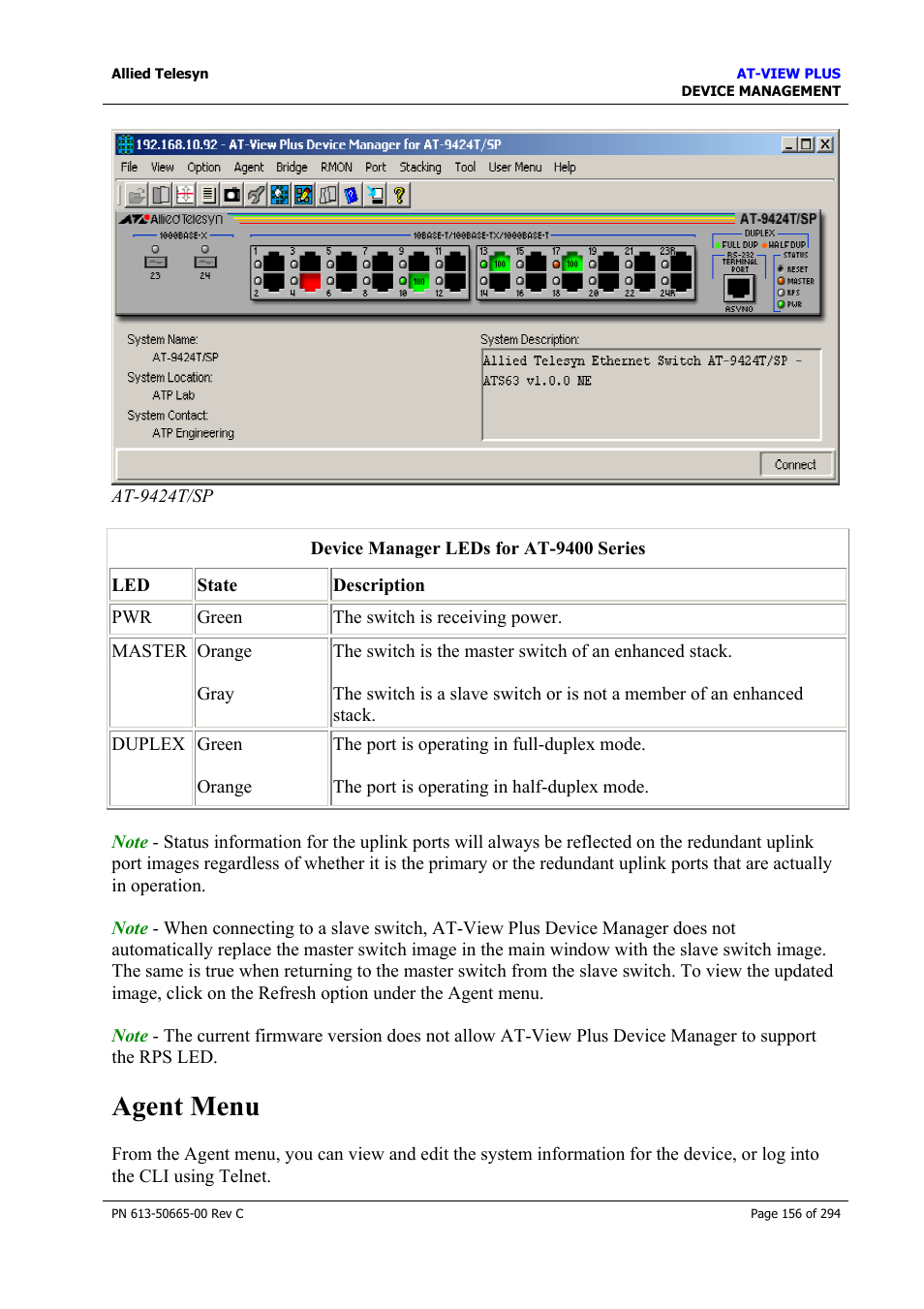The image size is (924, 1309).
Task: Select the red port 4 on the switch
Action: pyautogui.click(x=310, y=282)
